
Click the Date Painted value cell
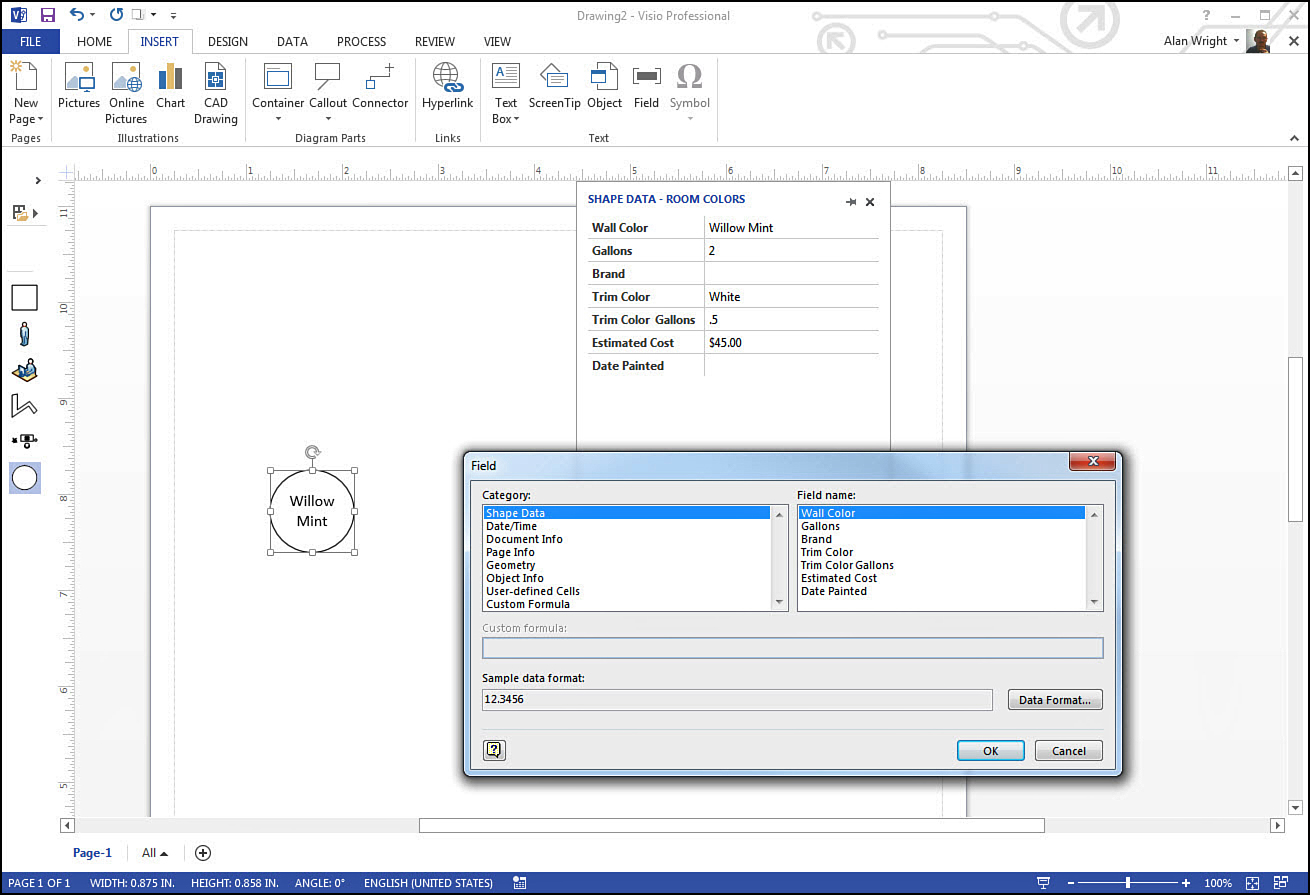click(x=792, y=366)
